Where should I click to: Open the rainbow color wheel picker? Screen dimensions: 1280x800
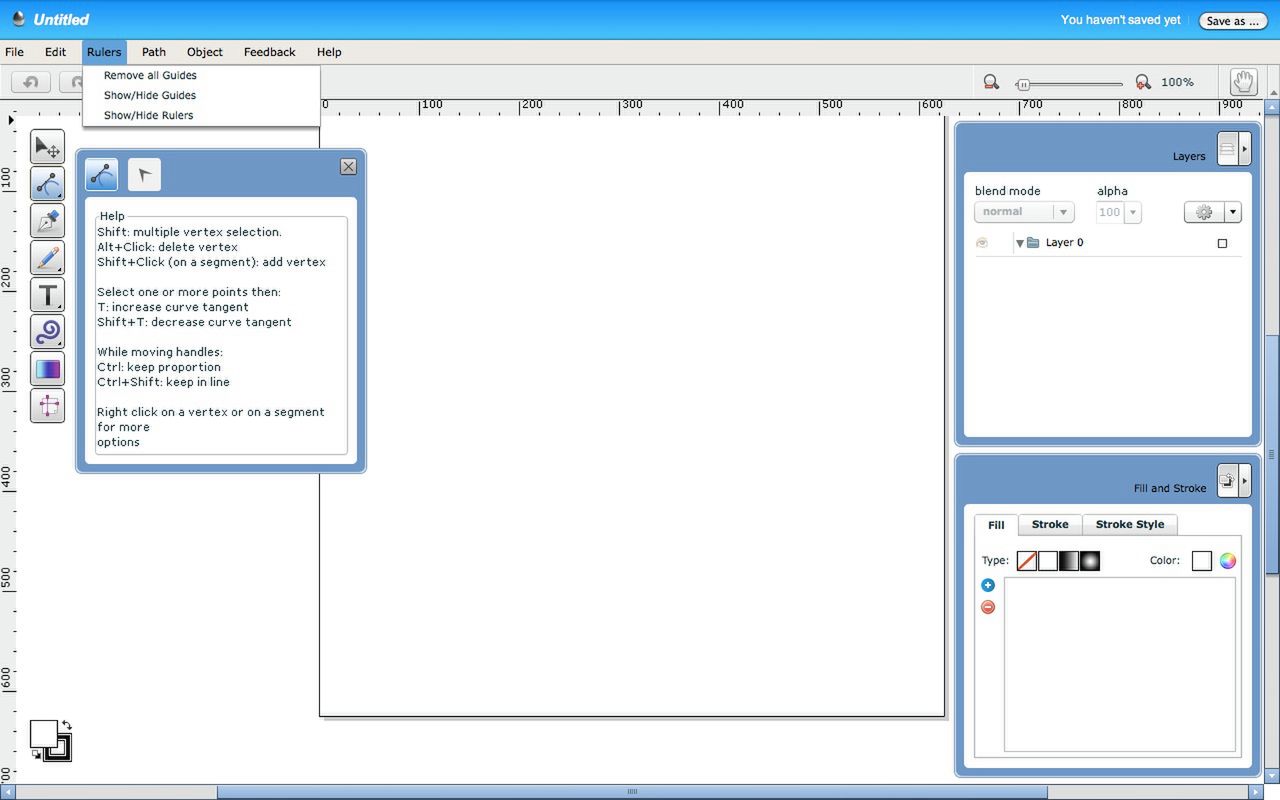click(1227, 561)
